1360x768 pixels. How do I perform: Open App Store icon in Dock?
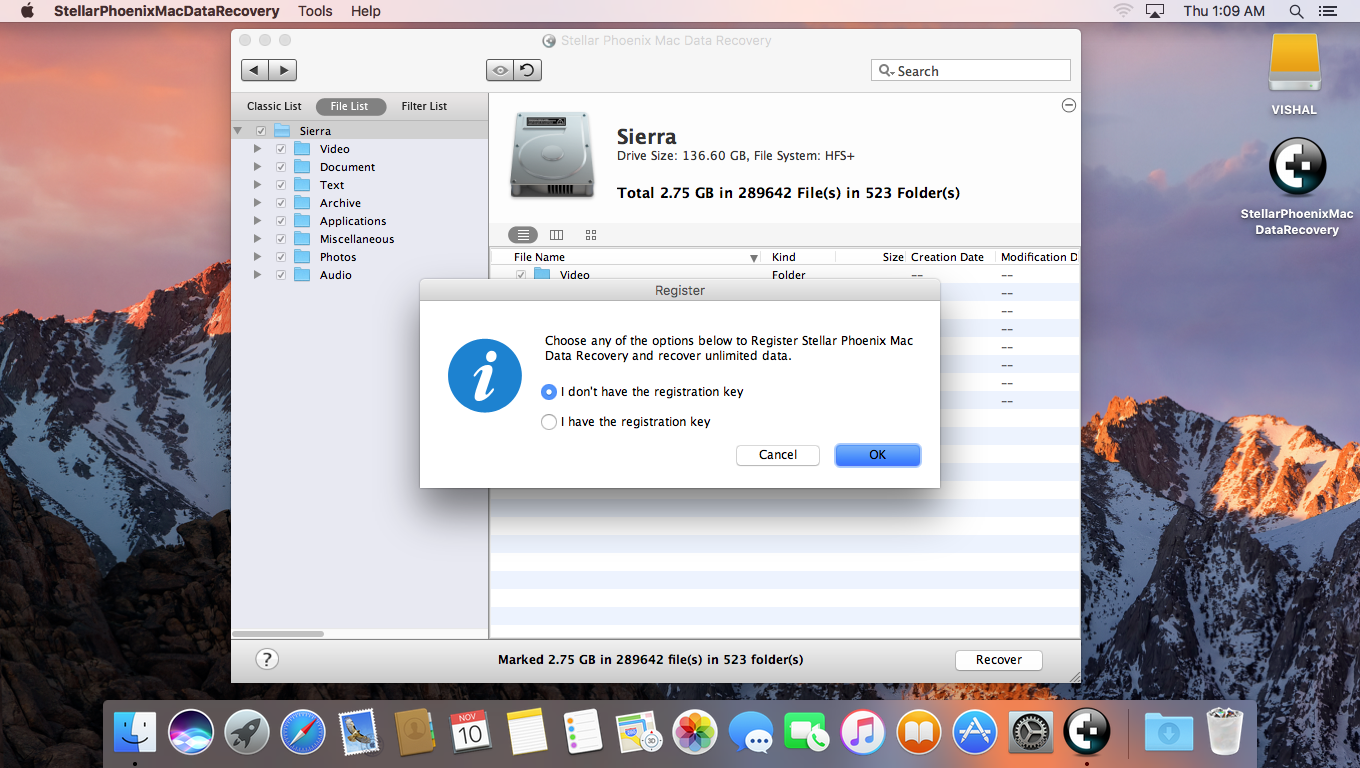pos(975,732)
